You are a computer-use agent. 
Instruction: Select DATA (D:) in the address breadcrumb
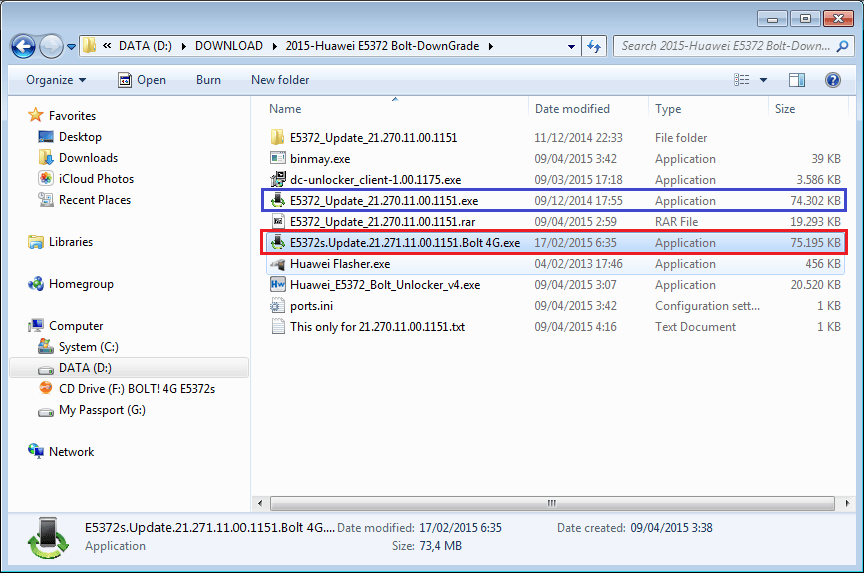pyautogui.click(x=145, y=46)
